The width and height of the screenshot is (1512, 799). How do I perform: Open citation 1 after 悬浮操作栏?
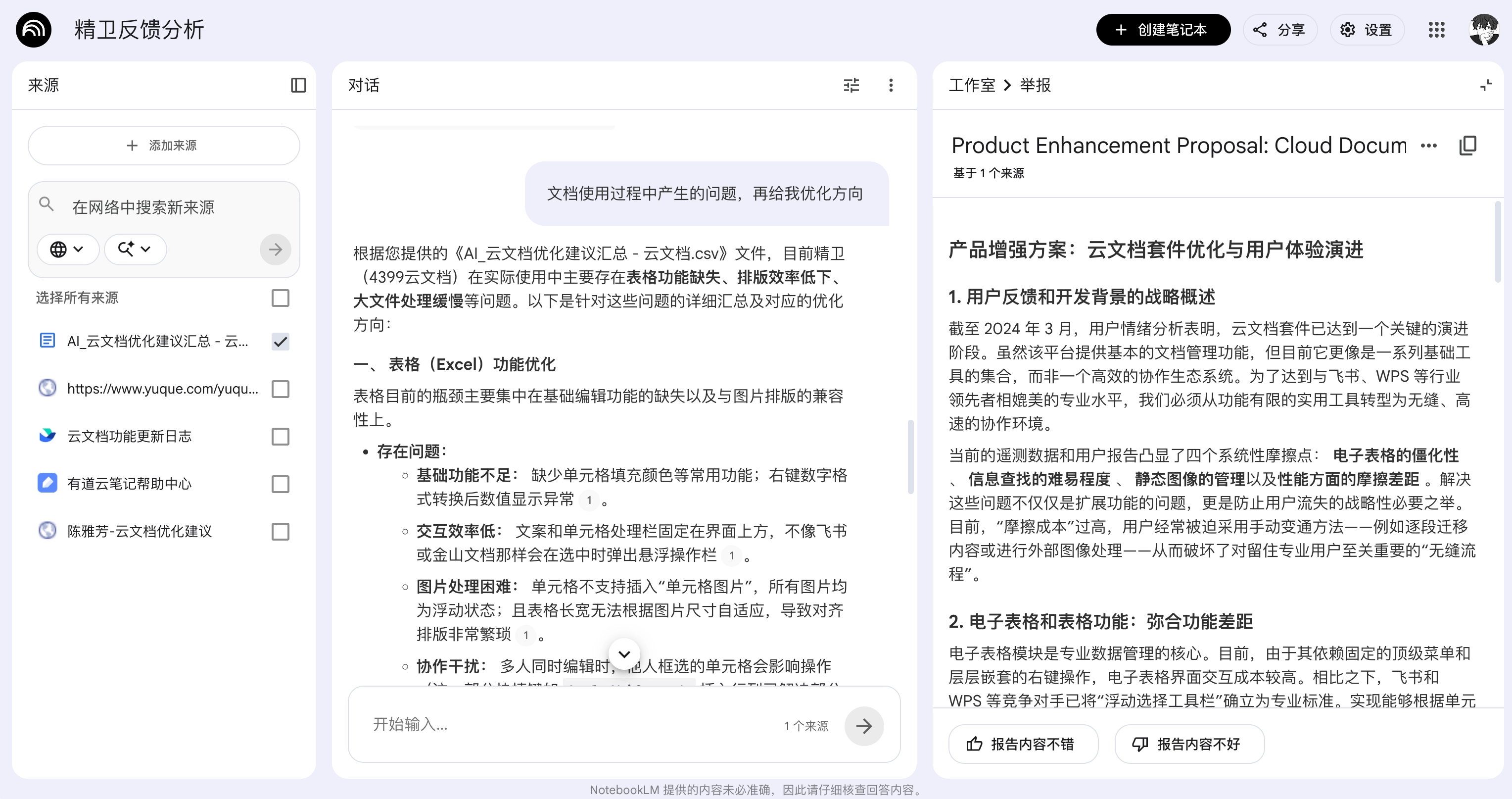coord(731,555)
